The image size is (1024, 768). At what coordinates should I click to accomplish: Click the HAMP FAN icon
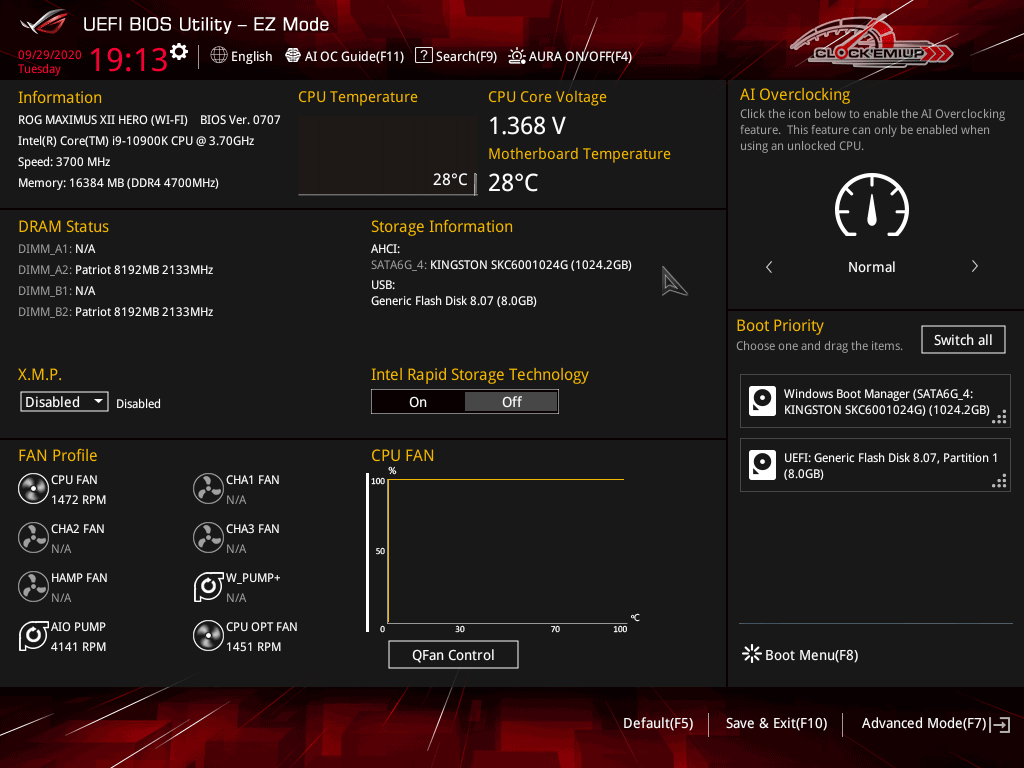point(33,587)
